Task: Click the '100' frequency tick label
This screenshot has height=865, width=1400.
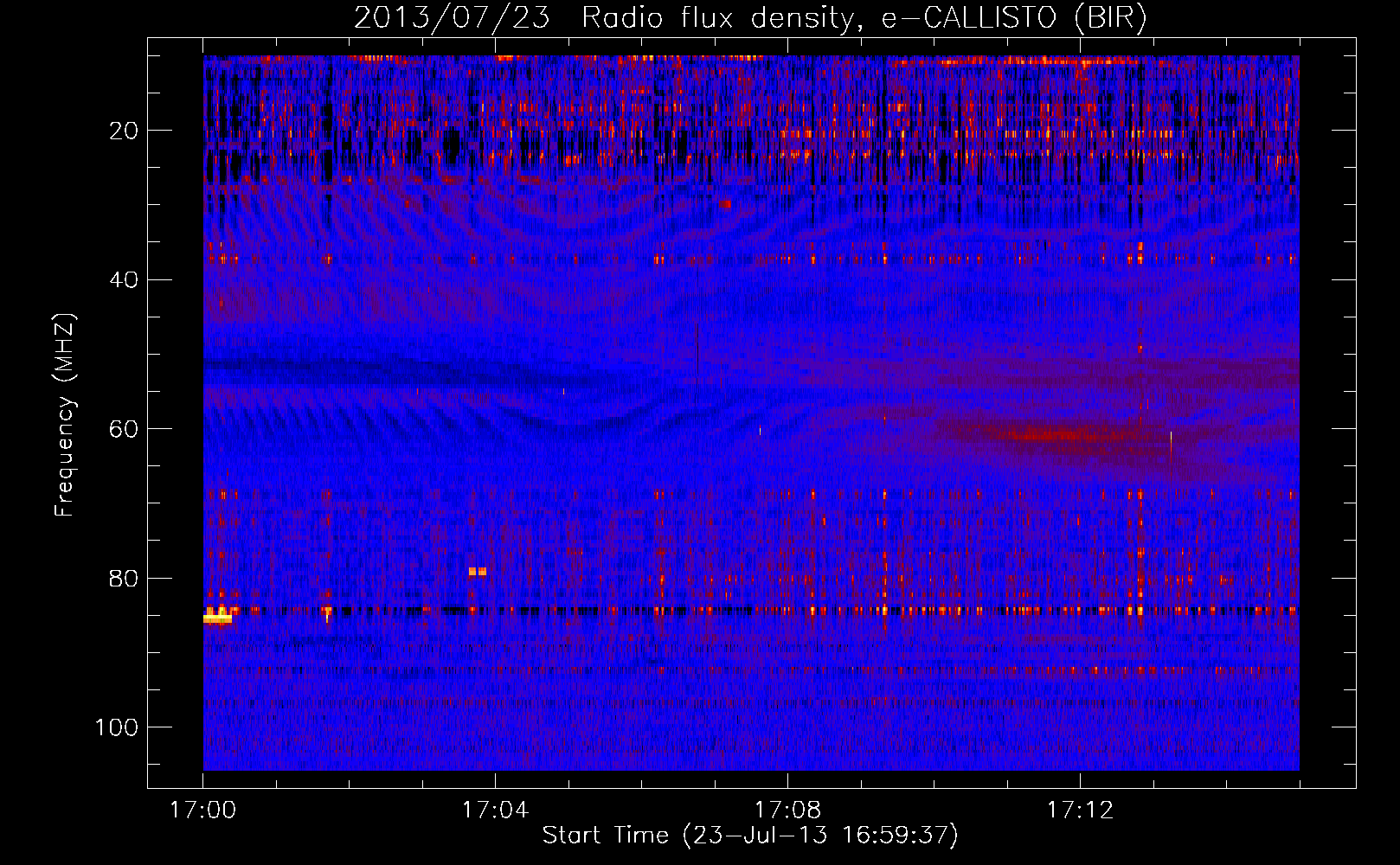Action: click(117, 727)
